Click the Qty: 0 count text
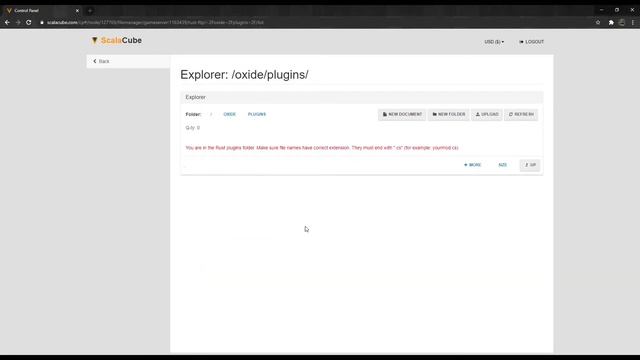This screenshot has height=360, width=640. point(193,128)
